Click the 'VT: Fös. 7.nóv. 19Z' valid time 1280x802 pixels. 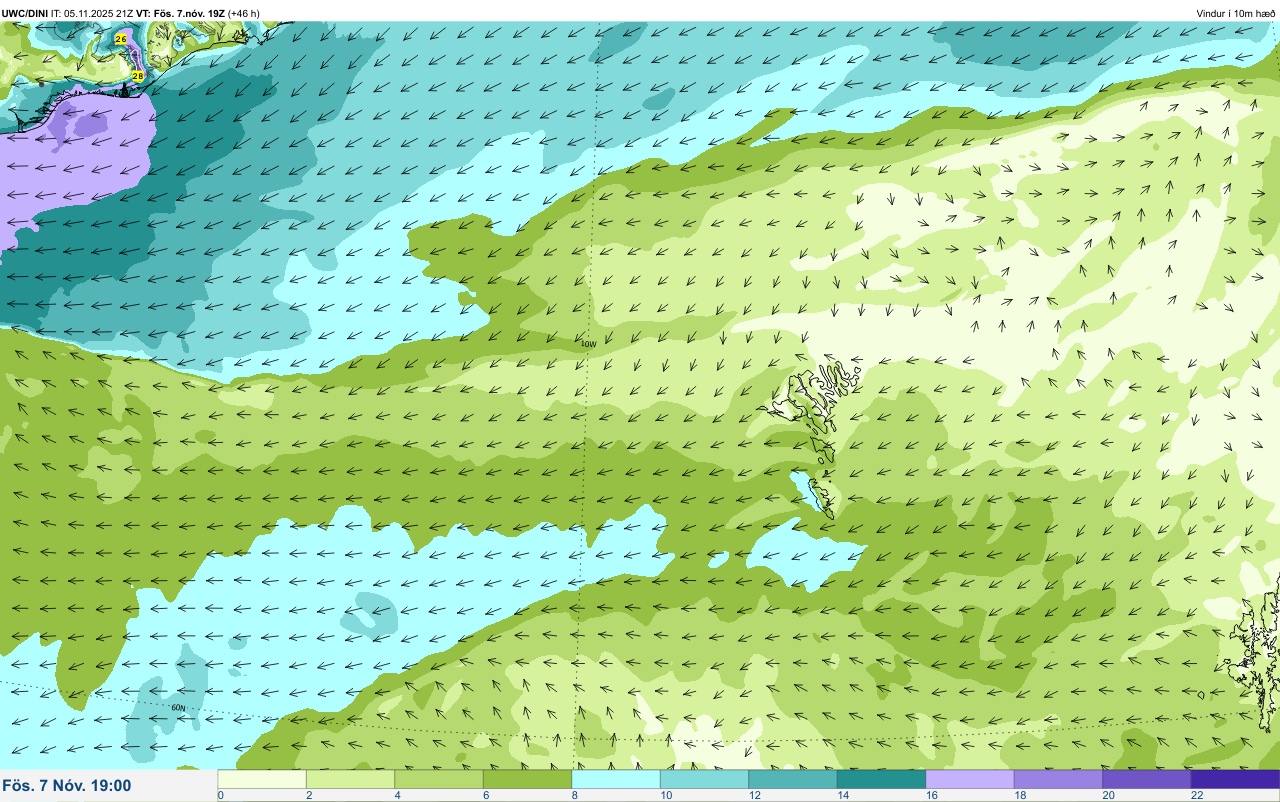(x=181, y=13)
